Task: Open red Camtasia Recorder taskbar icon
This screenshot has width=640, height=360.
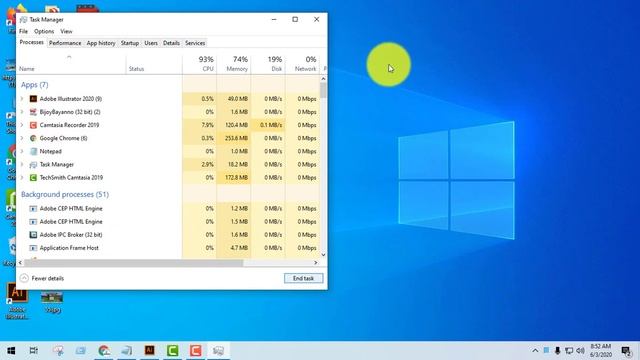Action: (196, 350)
